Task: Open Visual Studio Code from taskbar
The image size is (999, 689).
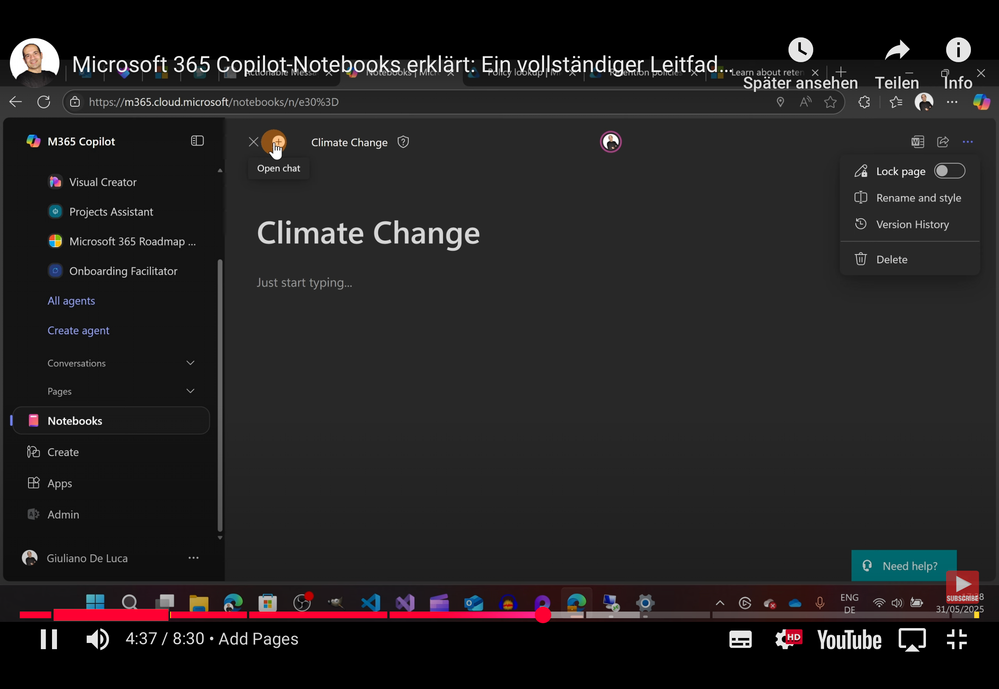Action: click(370, 602)
